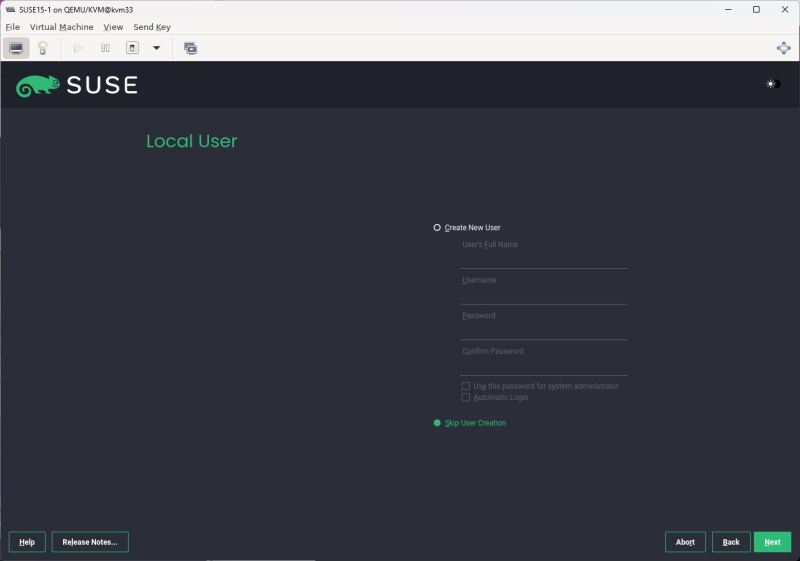
Task: Focus the Confirm Password field
Action: pyautogui.click(x=544, y=367)
